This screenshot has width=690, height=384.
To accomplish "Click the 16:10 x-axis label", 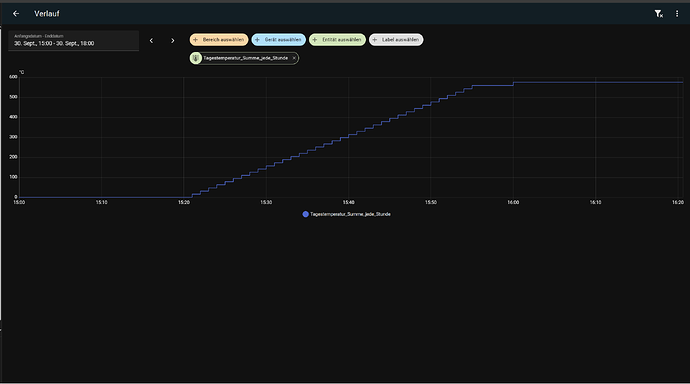I will pos(595,202).
